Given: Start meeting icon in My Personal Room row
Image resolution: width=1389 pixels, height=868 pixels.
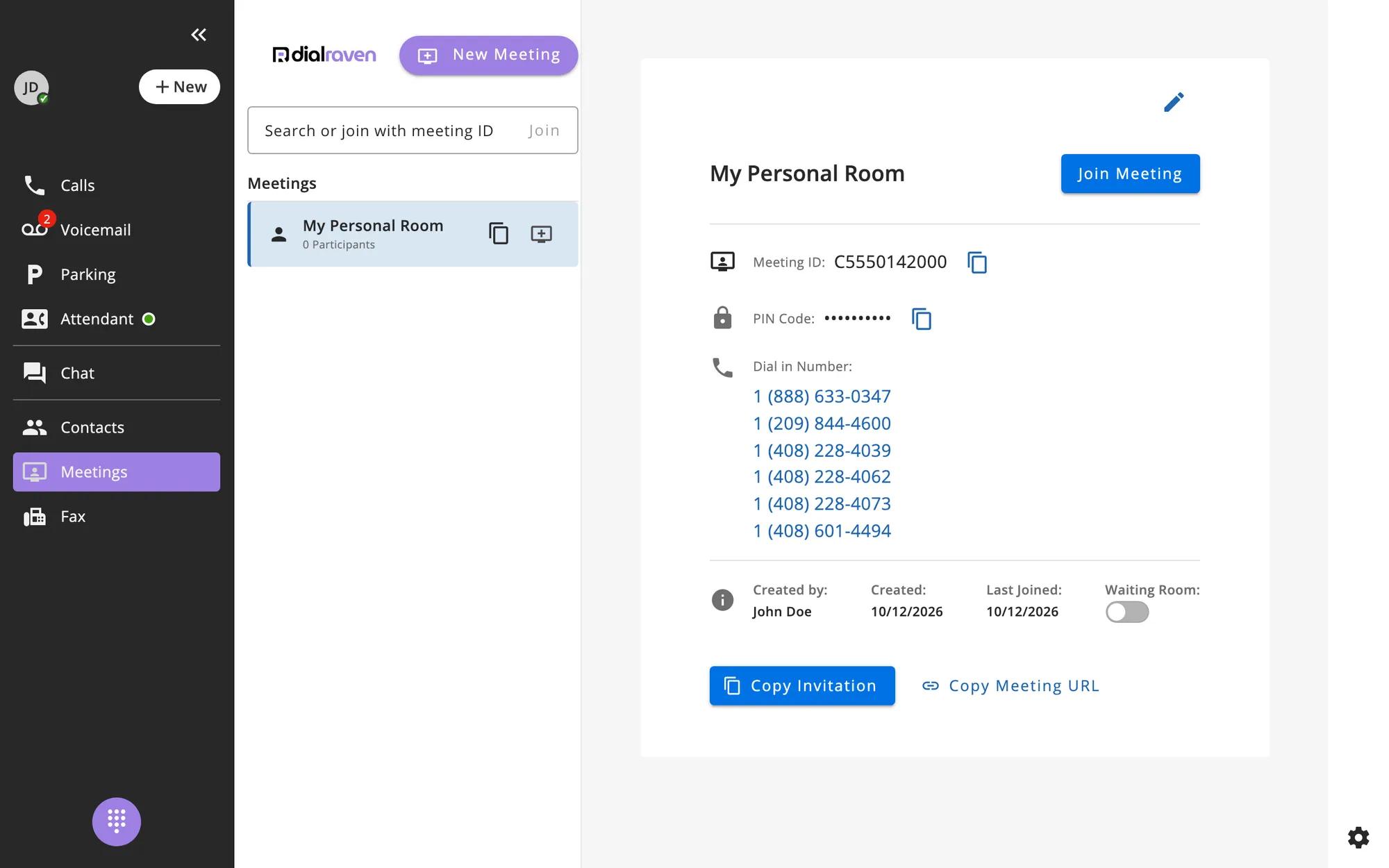Looking at the screenshot, I should coord(541,234).
